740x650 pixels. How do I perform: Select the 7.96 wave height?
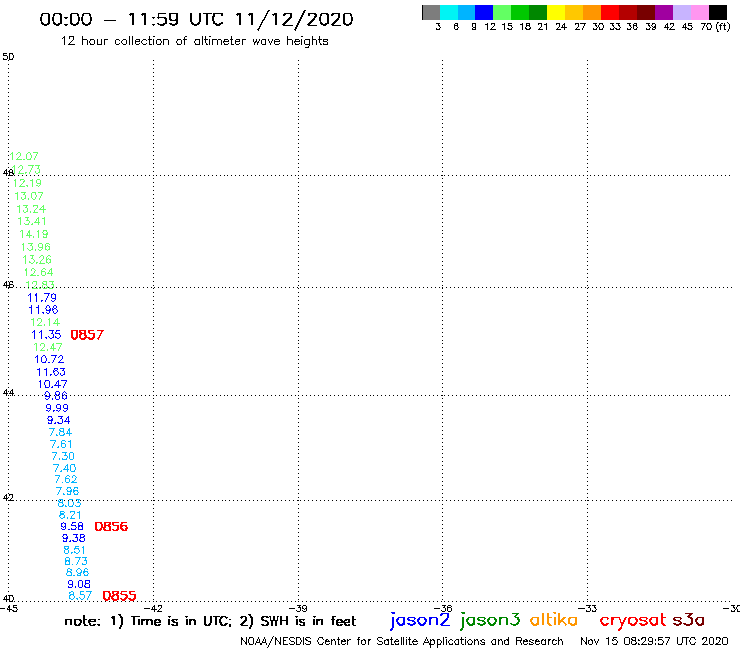(x=67, y=491)
